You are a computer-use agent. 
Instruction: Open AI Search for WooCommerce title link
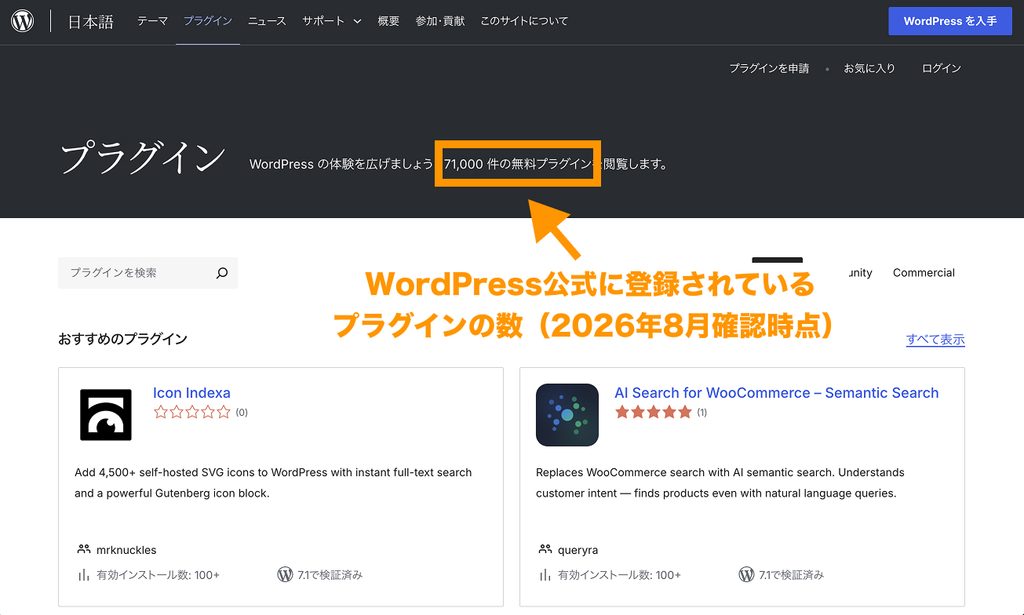[776, 392]
